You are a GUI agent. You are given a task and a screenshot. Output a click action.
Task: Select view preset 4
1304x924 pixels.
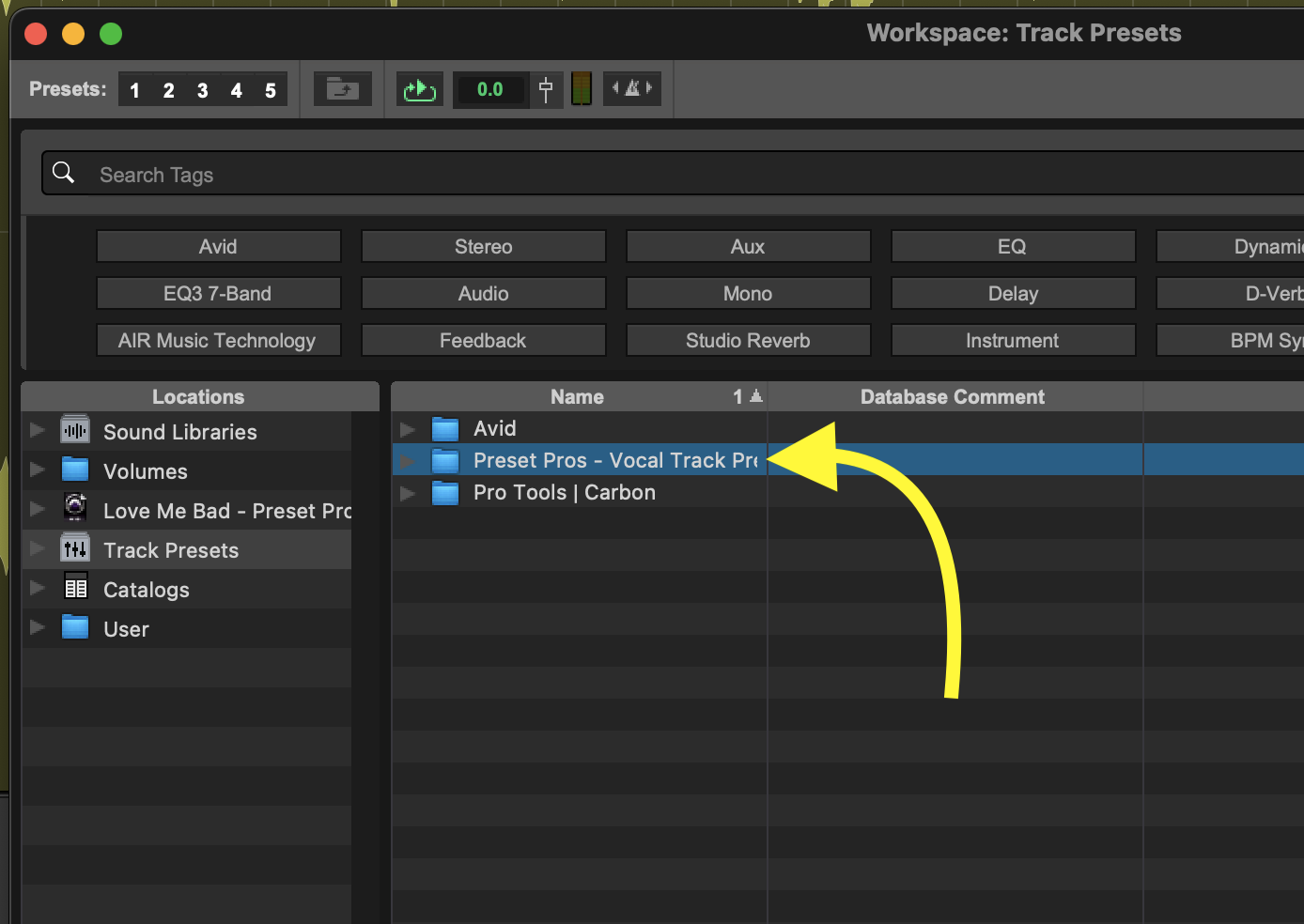click(237, 90)
